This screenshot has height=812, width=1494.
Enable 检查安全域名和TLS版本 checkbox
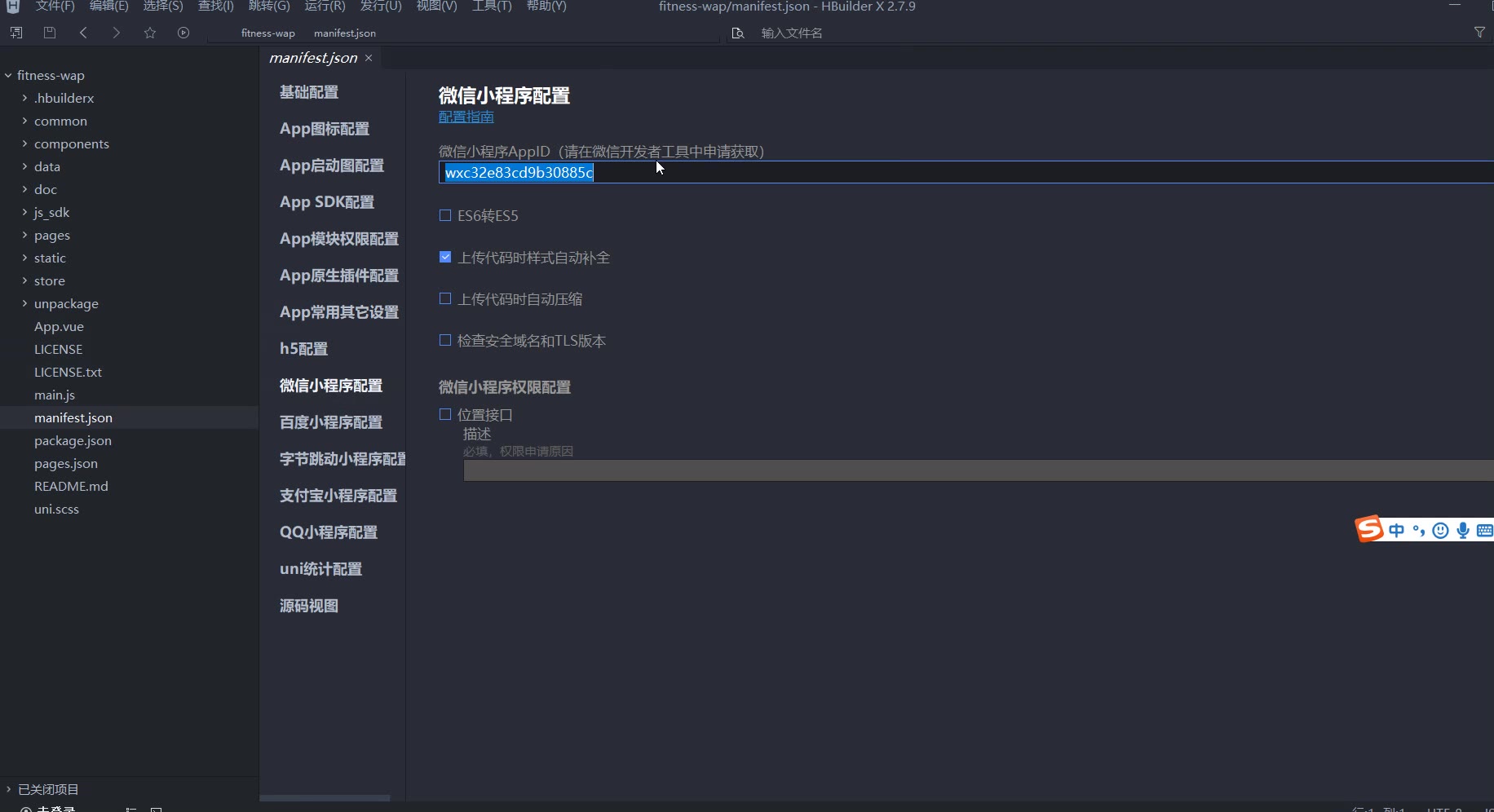[x=445, y=340]
